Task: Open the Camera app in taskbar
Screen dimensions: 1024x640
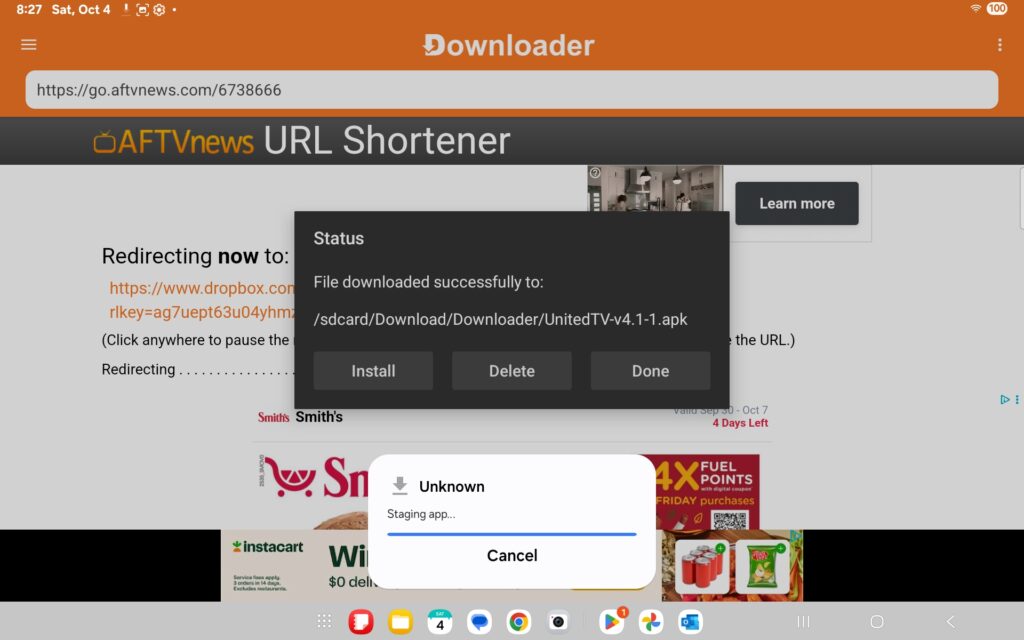Action: pyautogui.click(x=558, y=622)
